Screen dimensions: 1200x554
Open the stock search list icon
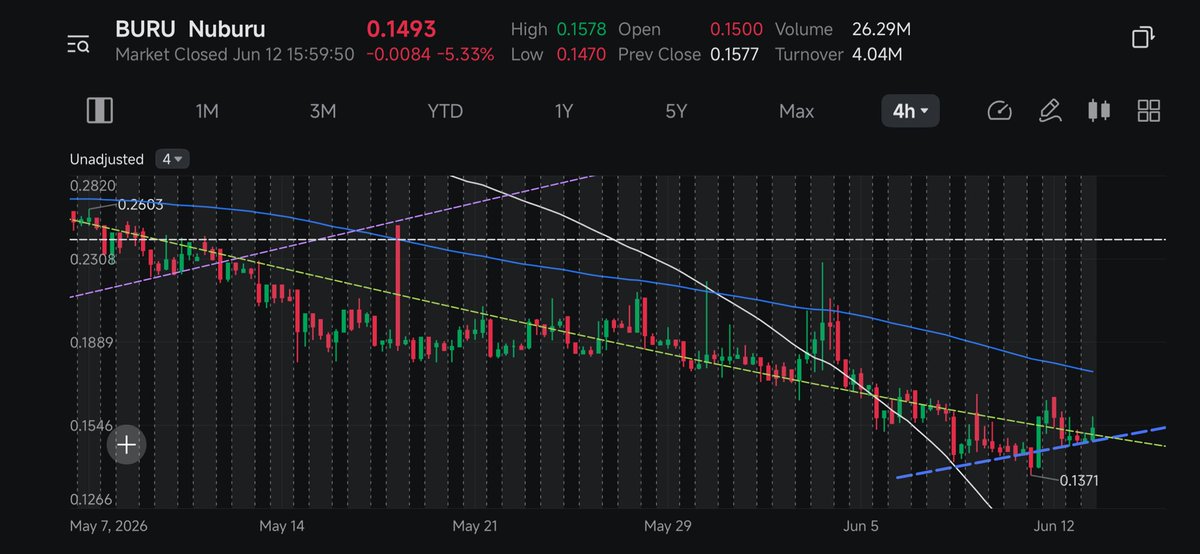tap(78, 42)
